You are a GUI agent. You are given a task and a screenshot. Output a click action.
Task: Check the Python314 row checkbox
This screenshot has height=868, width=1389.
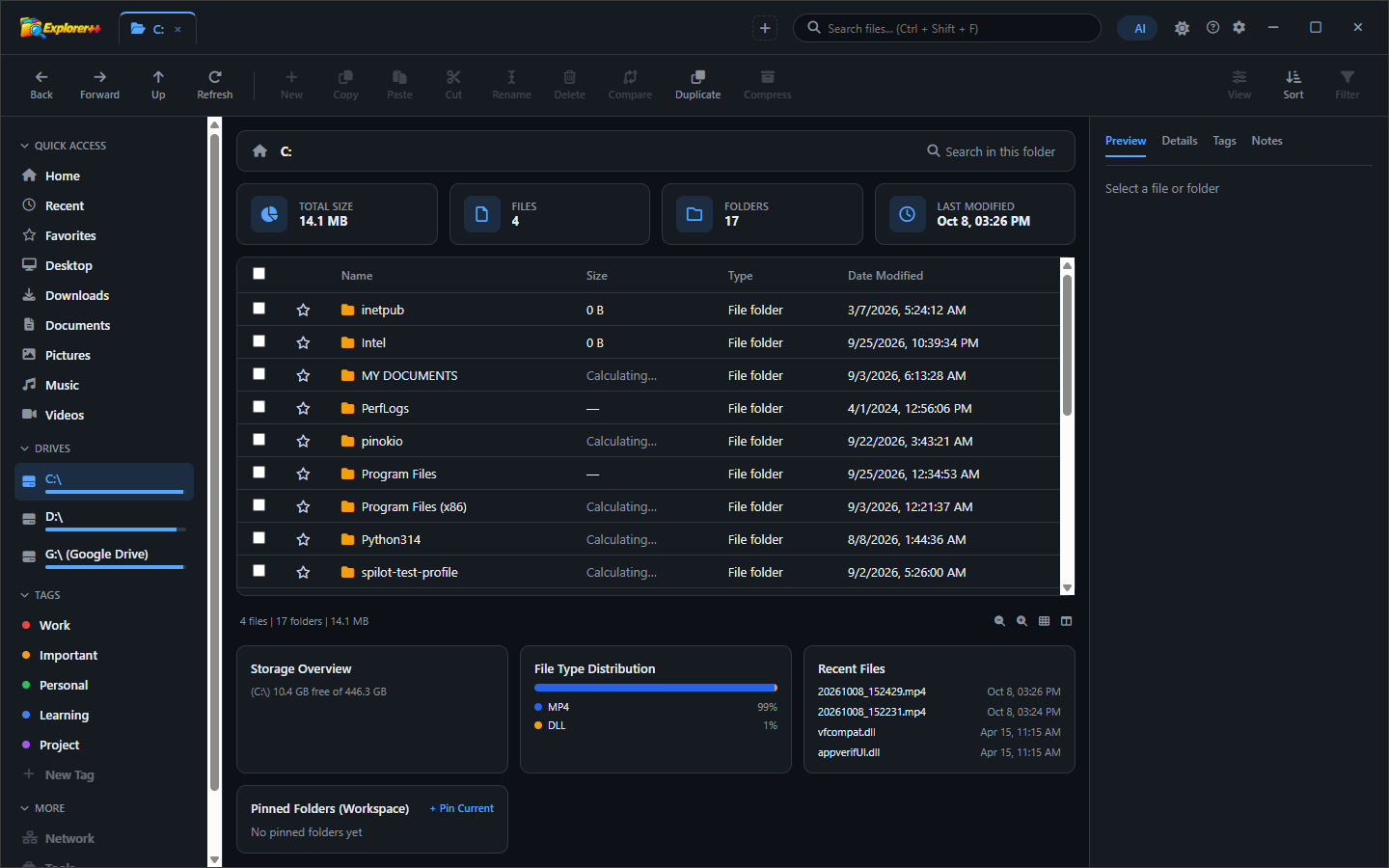click(x=259, y=538)
